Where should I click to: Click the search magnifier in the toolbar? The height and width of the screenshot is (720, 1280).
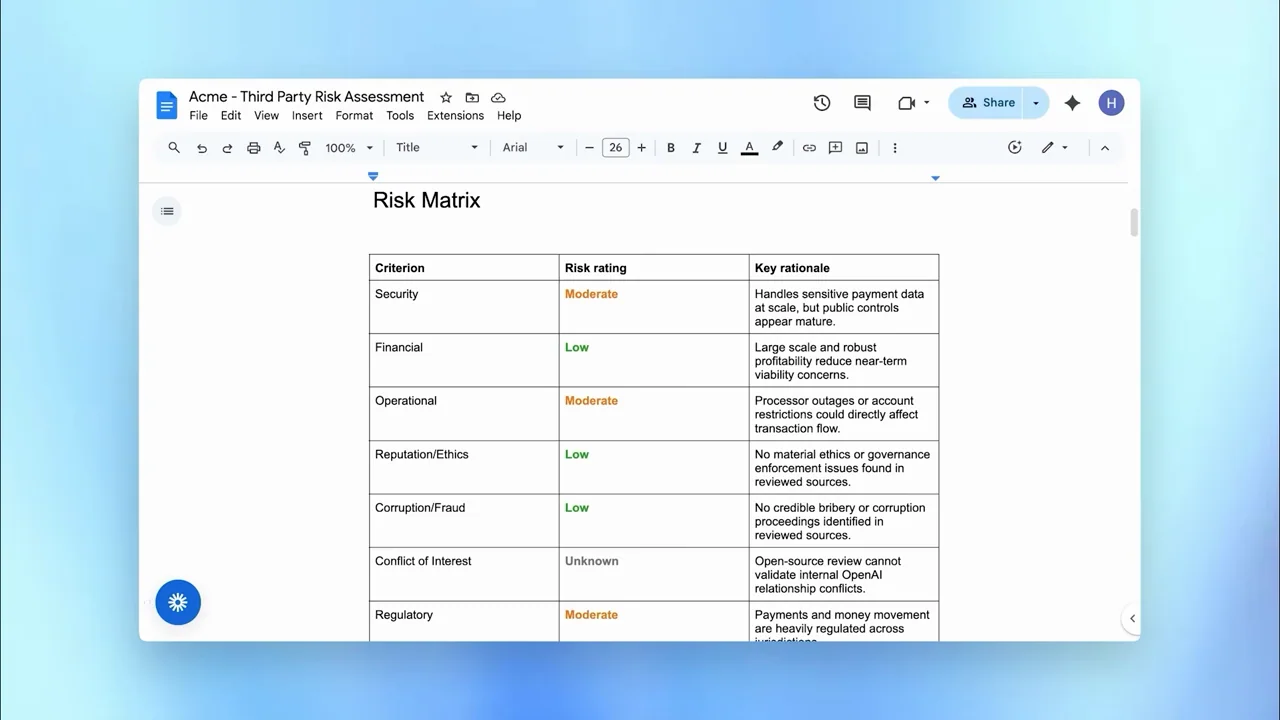pyautogui.click(x=174, y=148)
